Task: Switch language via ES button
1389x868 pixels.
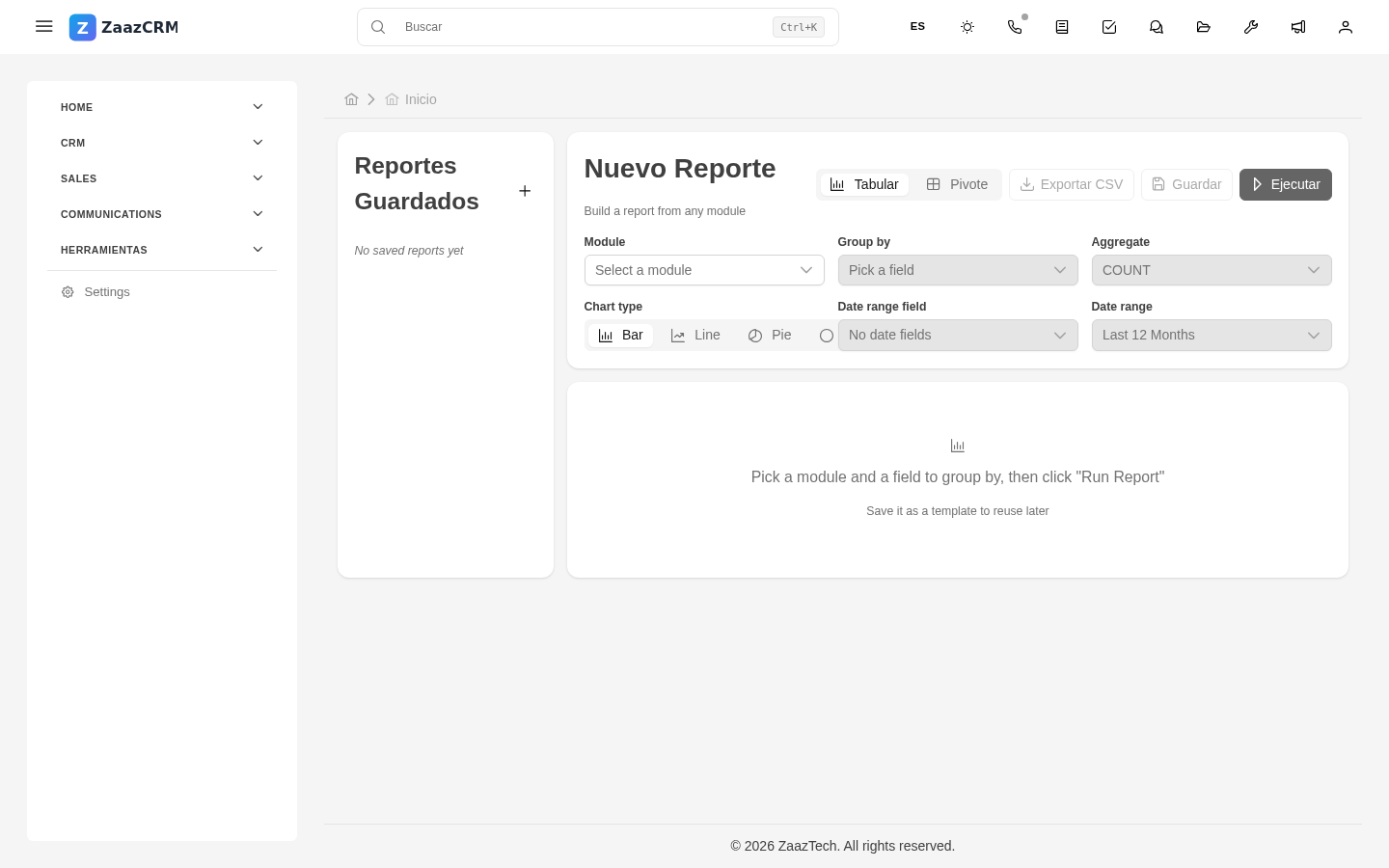Action: click(917, 27)
